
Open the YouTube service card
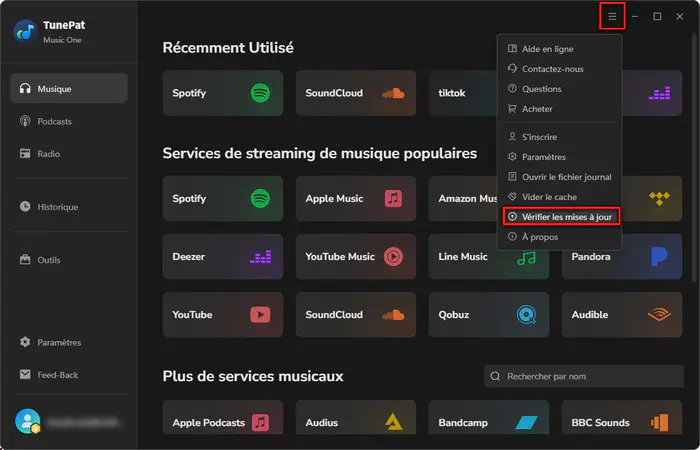223,315
